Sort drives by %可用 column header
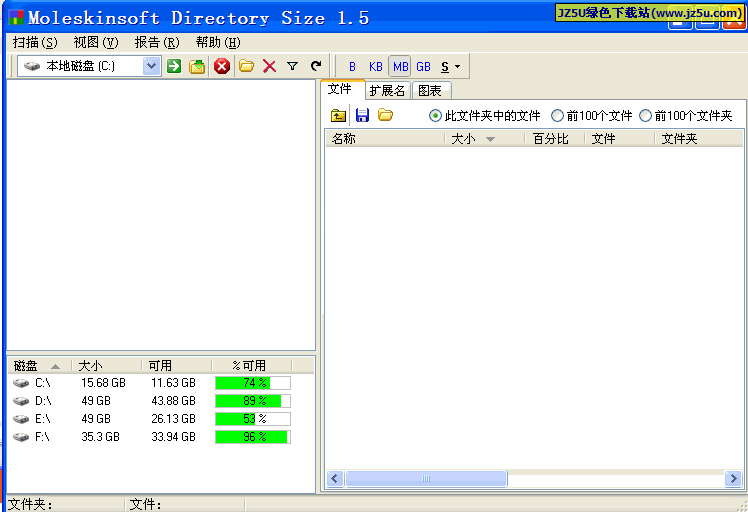Viewport: 748px width, 512px height. tap(251, 366)
